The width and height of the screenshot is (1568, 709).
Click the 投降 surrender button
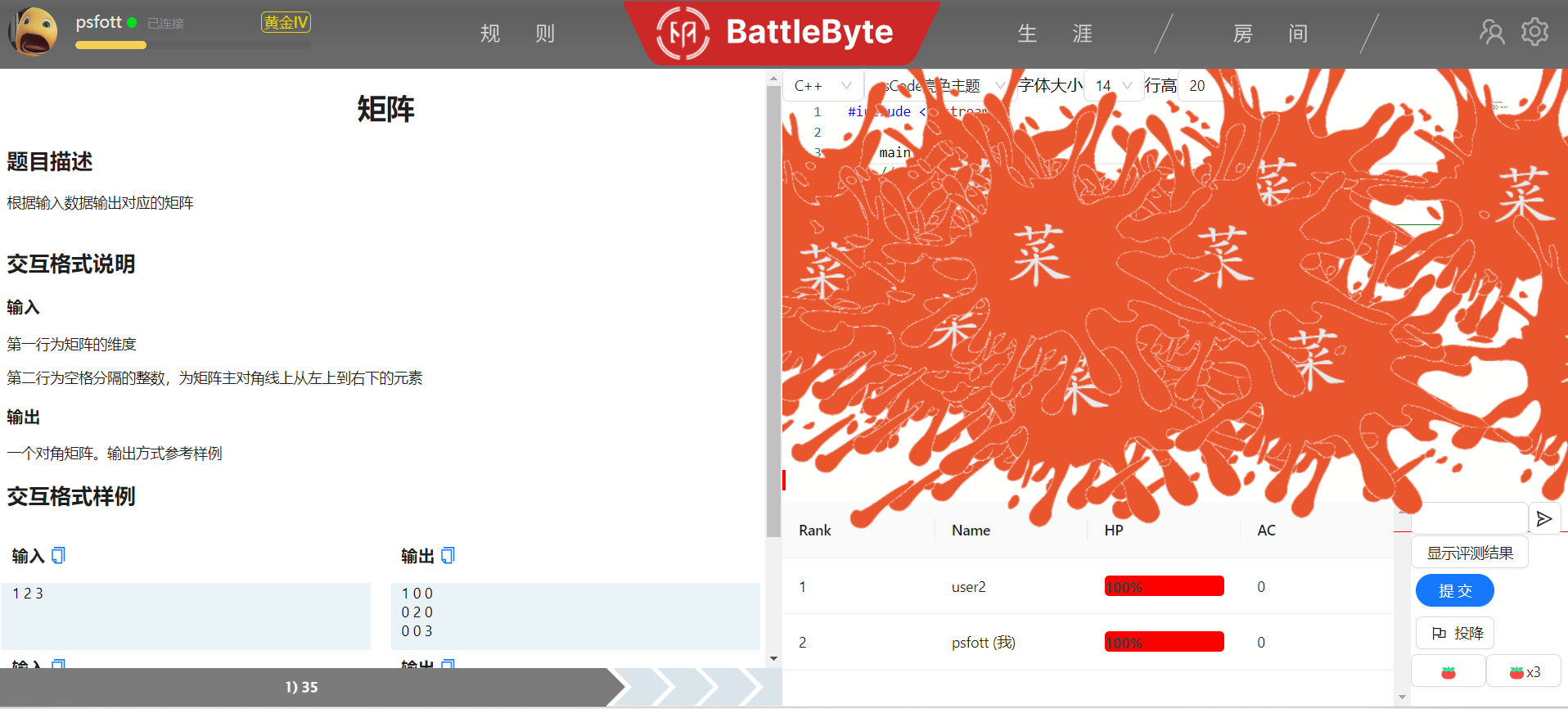pyautogui.click(x=1455, y=633)
